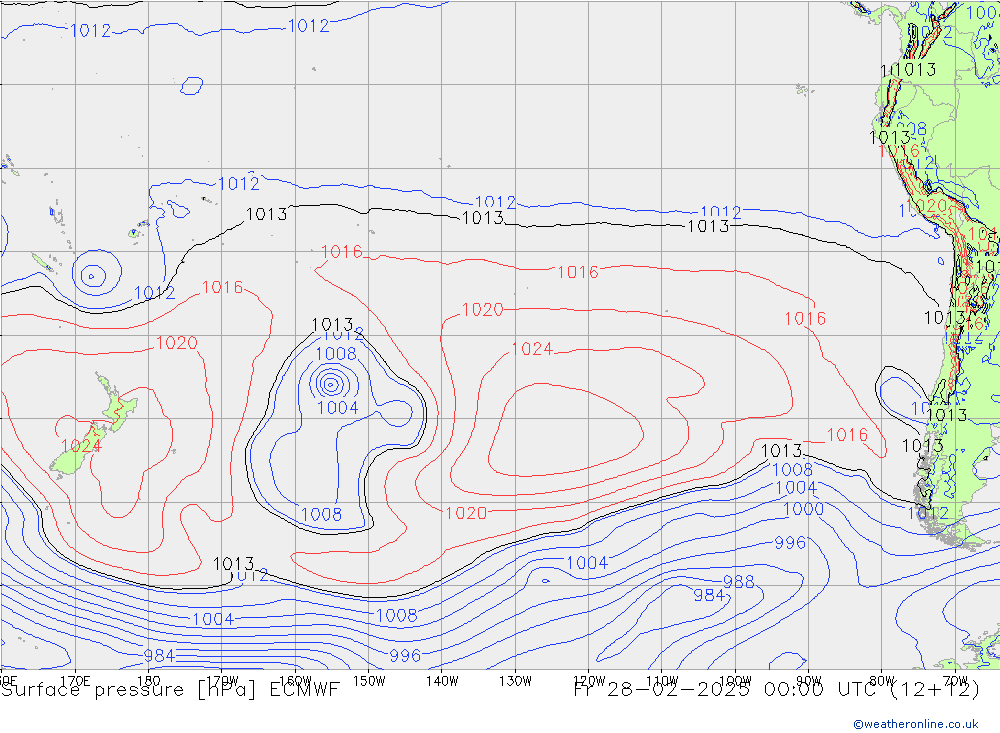
Task: Click the 1020 label above the 1024 high
Action: point(483,310)
